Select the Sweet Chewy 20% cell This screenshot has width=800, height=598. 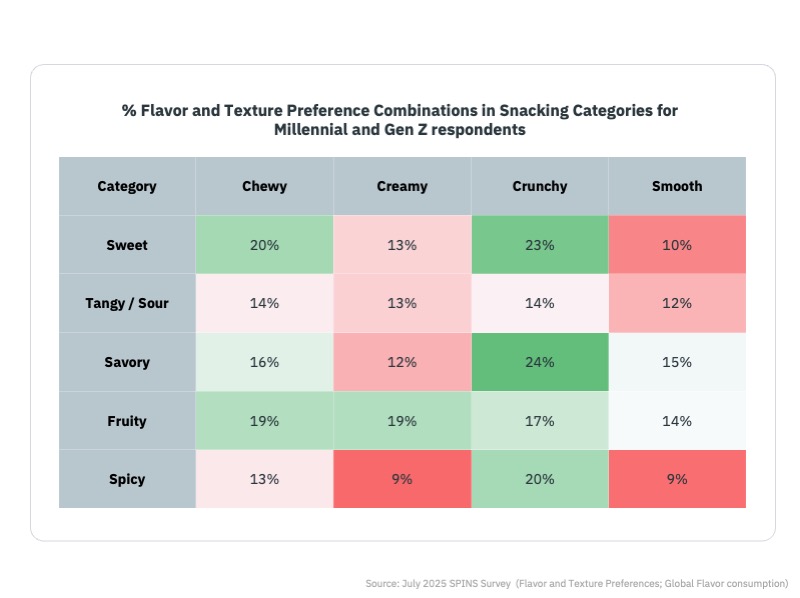(264, 245)
